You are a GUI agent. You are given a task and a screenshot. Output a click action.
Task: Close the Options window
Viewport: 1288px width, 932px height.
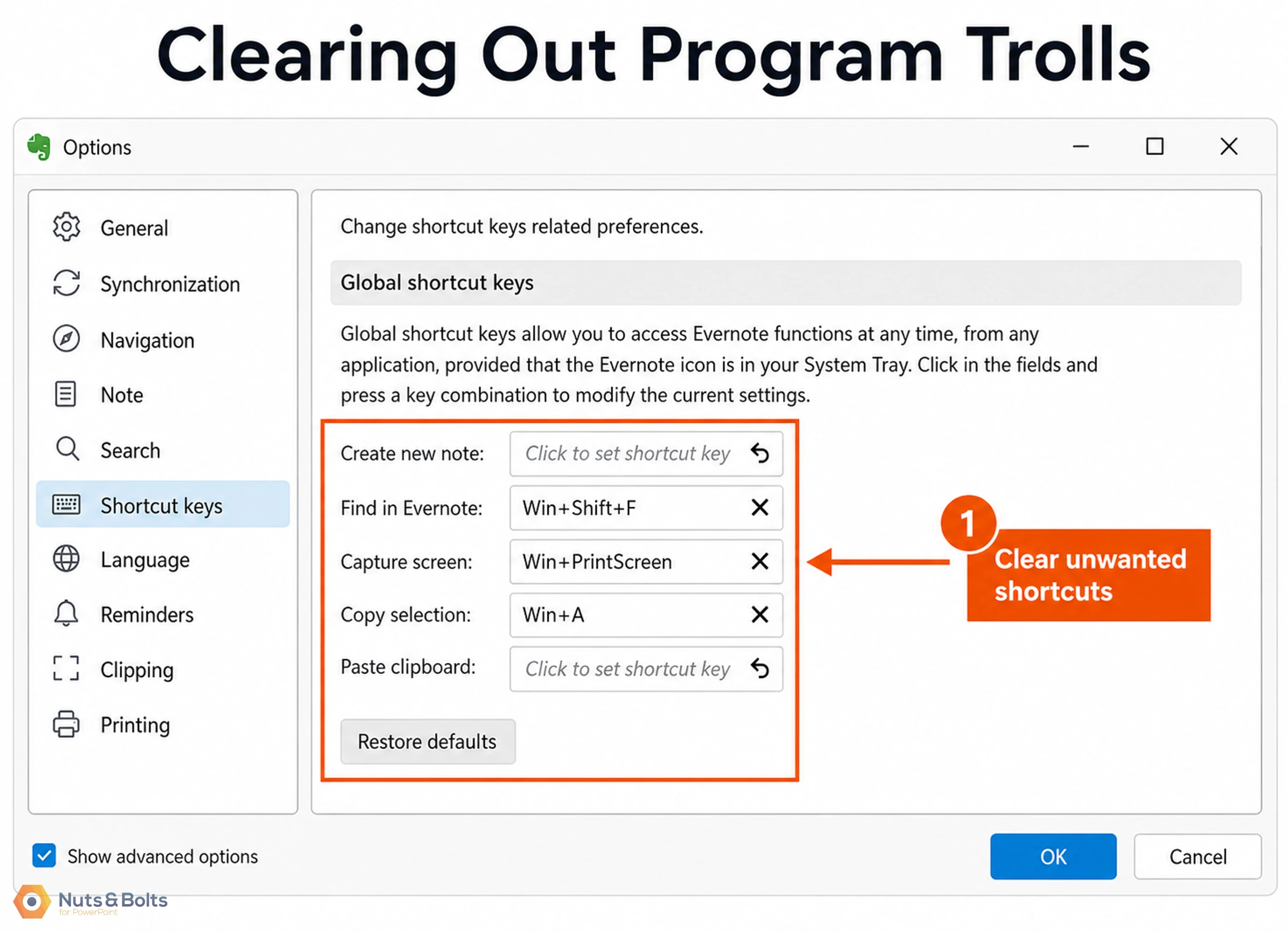pos(1228,146)
